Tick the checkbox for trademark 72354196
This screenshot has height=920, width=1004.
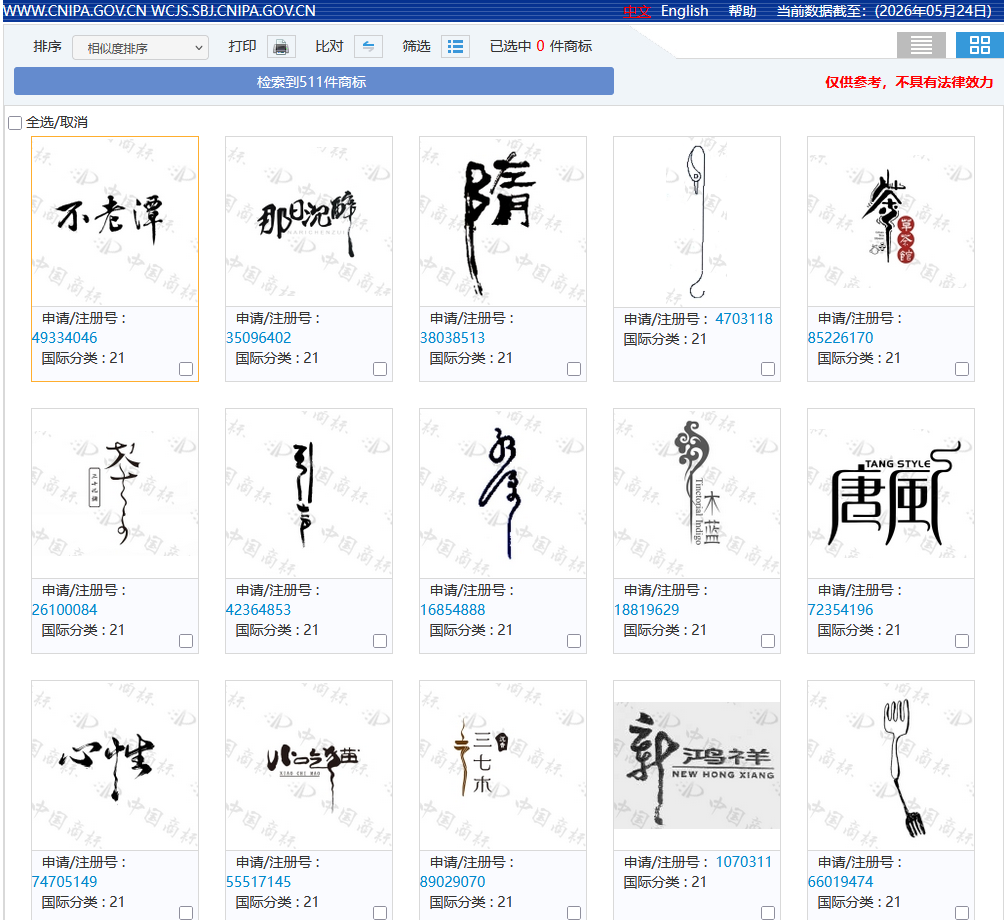[x=962, y=641]
